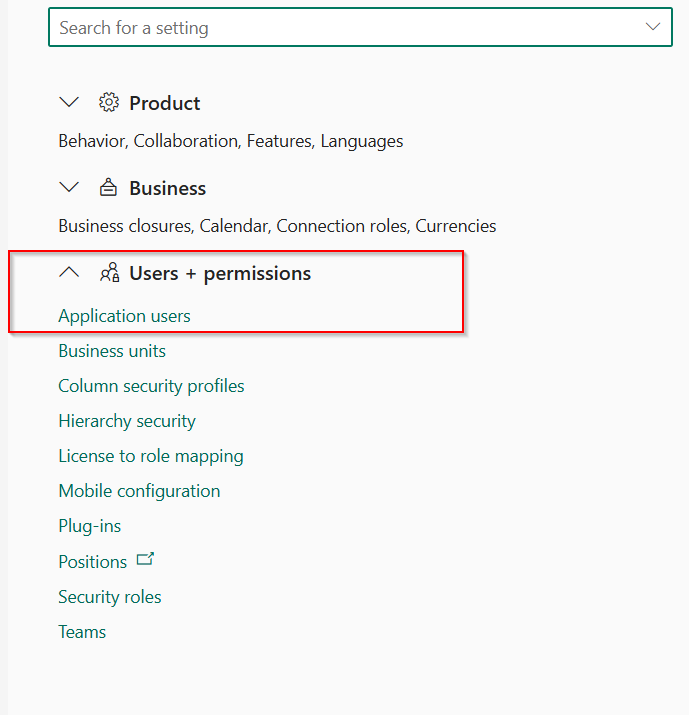This screenshot has height=715, width=689.
Task: Open Business units link
Action: coord(112,351)
